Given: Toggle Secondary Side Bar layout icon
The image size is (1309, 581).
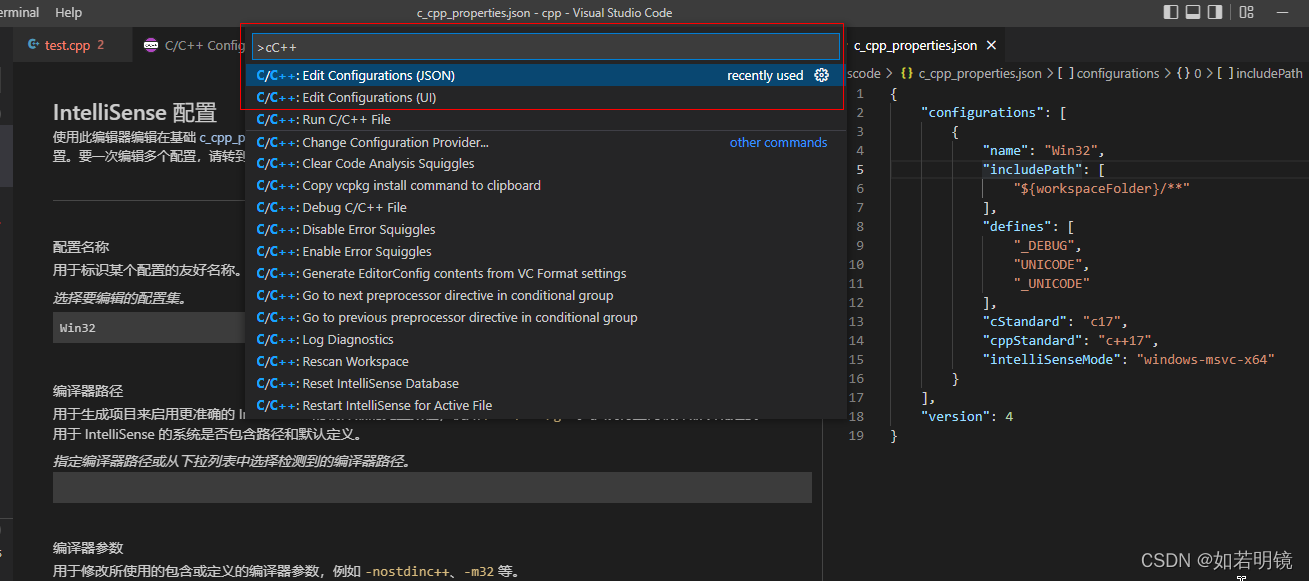Looking at the screenshot, I should tap(1215, 12).
